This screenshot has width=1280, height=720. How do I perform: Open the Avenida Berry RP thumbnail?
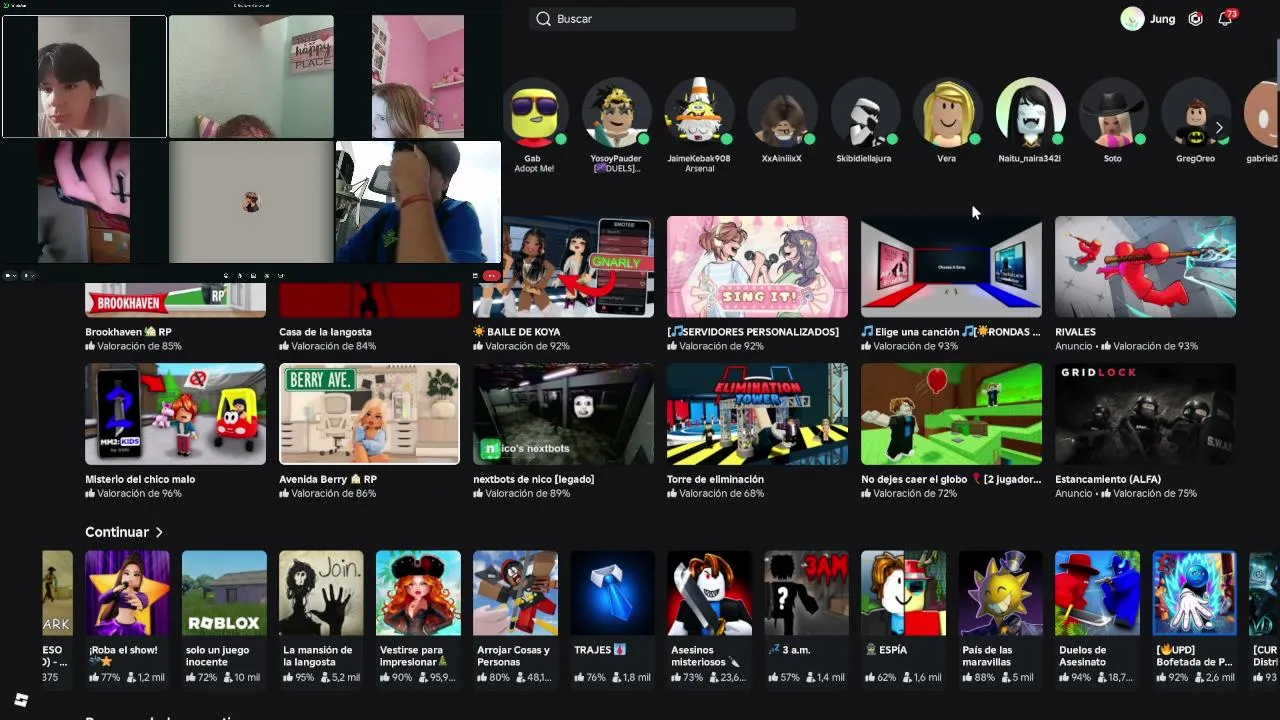(369, 414)
